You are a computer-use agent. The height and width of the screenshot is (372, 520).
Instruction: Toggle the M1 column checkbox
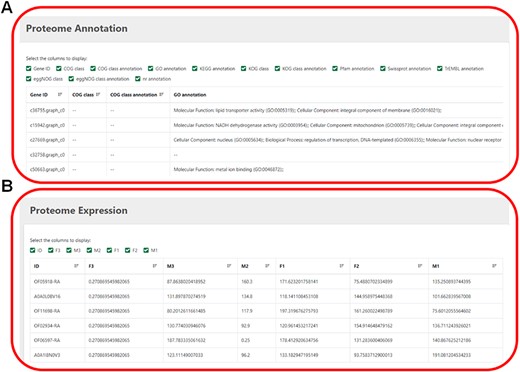pyautogui.click(x=146, y=250)
